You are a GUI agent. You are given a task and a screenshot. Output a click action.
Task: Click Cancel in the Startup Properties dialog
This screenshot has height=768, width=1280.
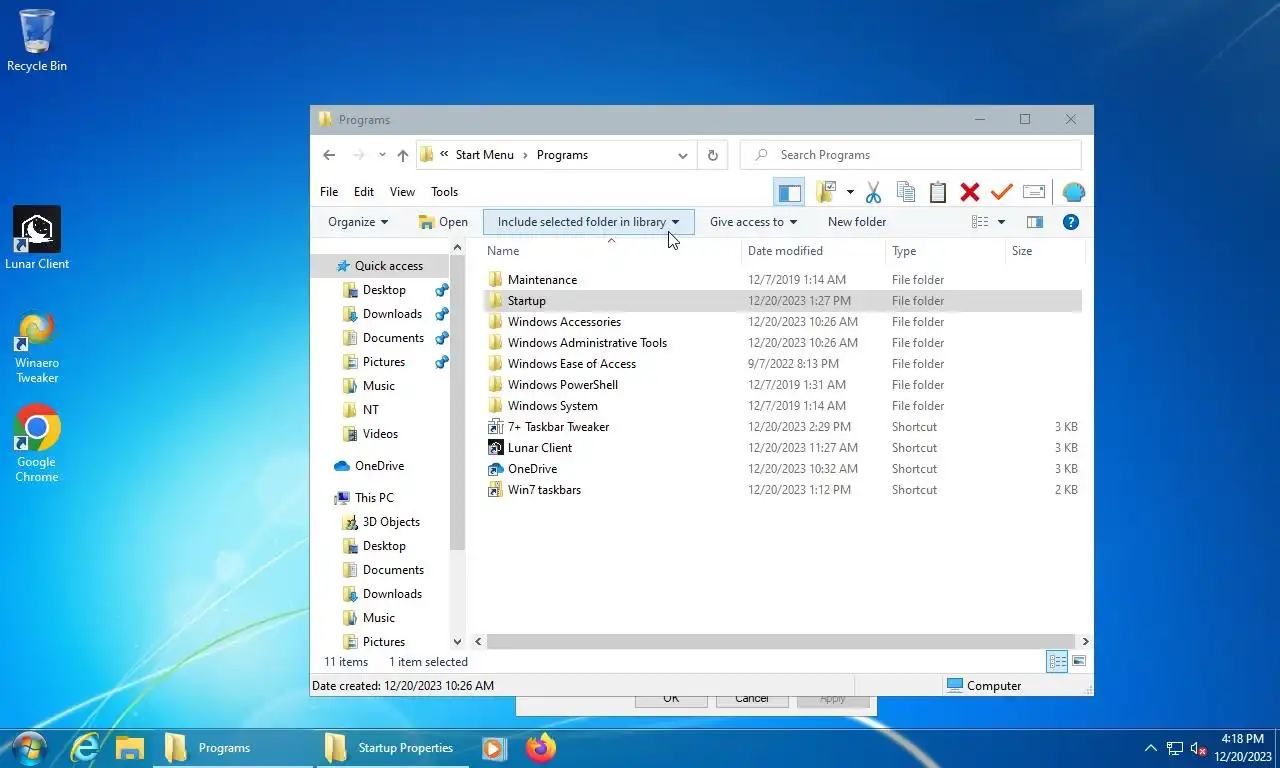(752, 700)
